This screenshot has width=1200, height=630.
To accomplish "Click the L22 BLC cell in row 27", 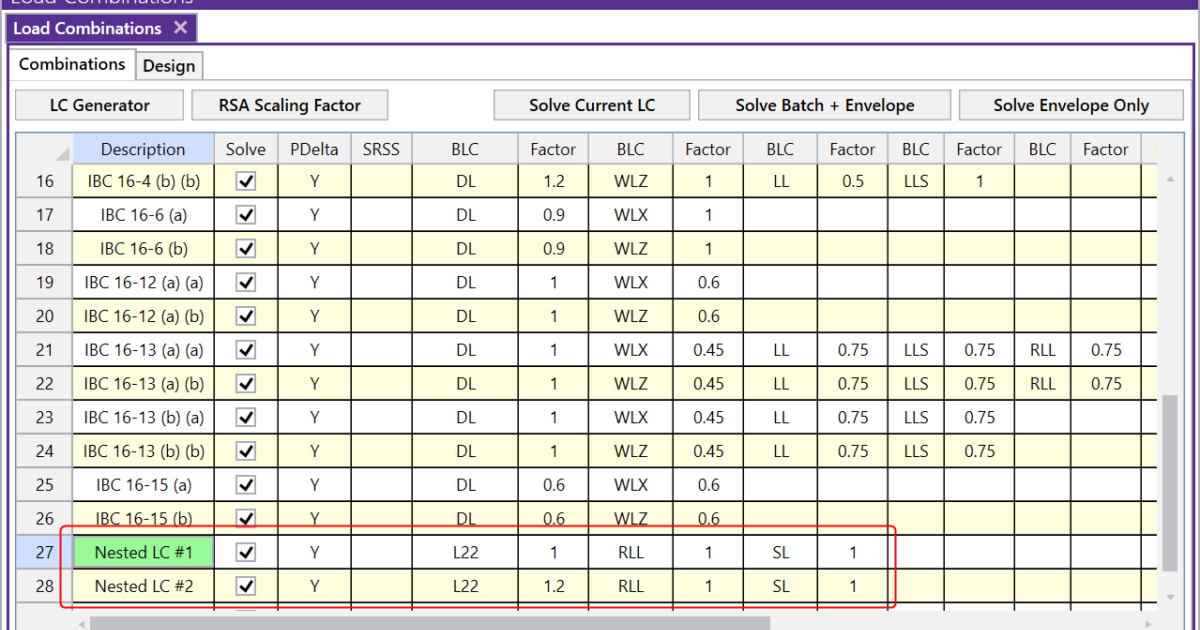I will pyautogui.click(x=464, y=552).
